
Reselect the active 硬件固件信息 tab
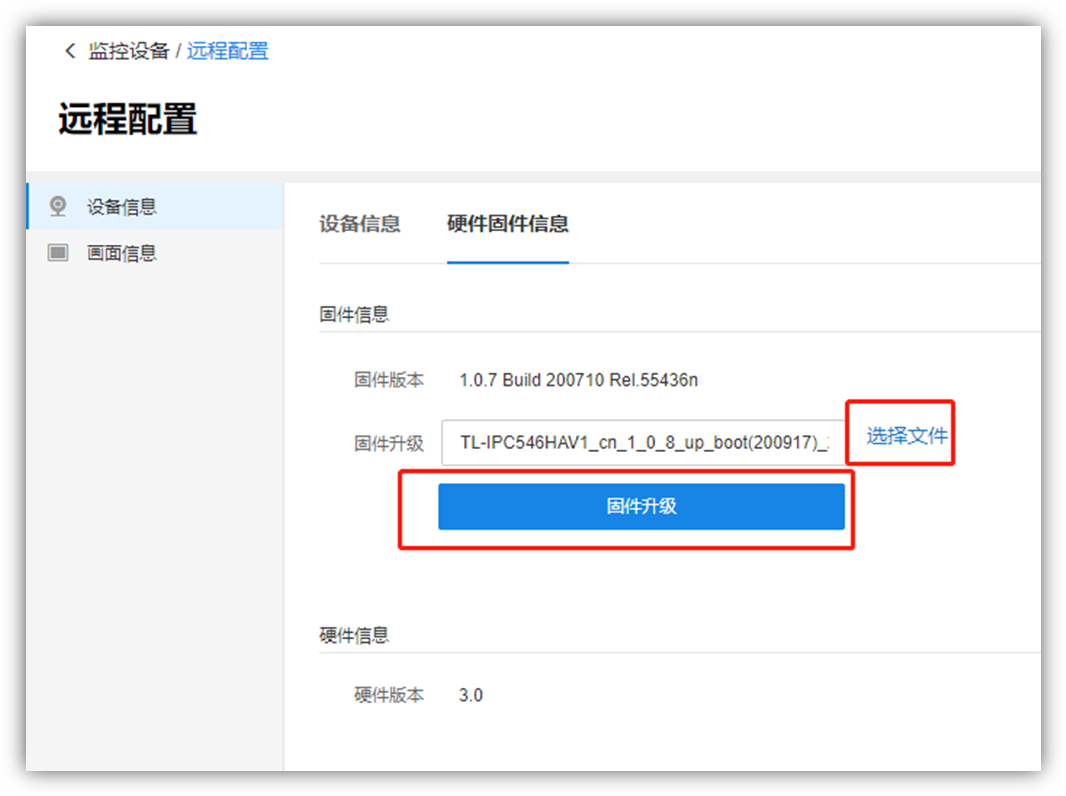(508, 225)
